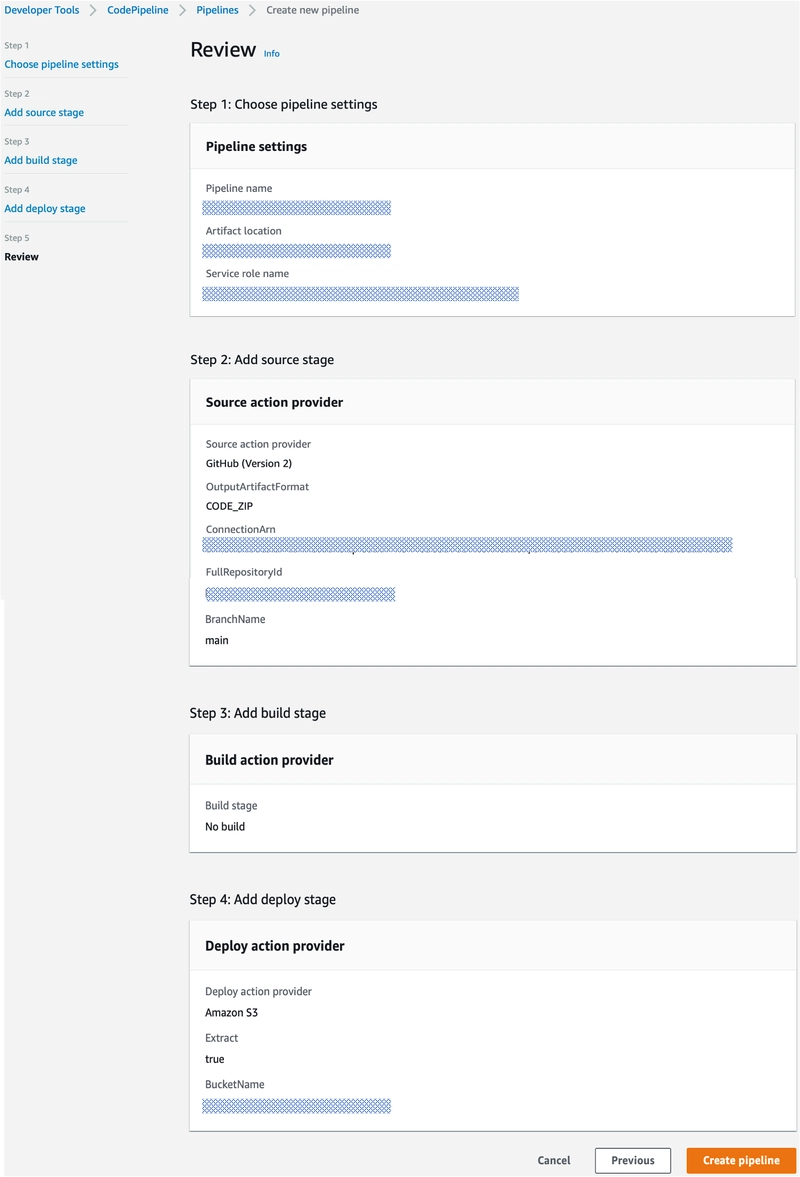Click the 'Create new pipeline' breadcrumb text
The height and width of the screenshot is (1177, 800).
click(x=312, y=10)
